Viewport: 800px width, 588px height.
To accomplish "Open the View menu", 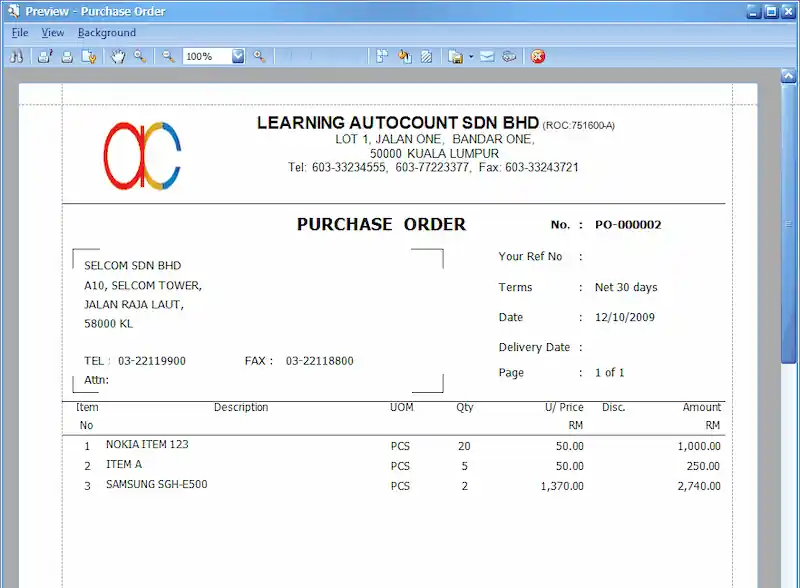I will click(53, 33).
